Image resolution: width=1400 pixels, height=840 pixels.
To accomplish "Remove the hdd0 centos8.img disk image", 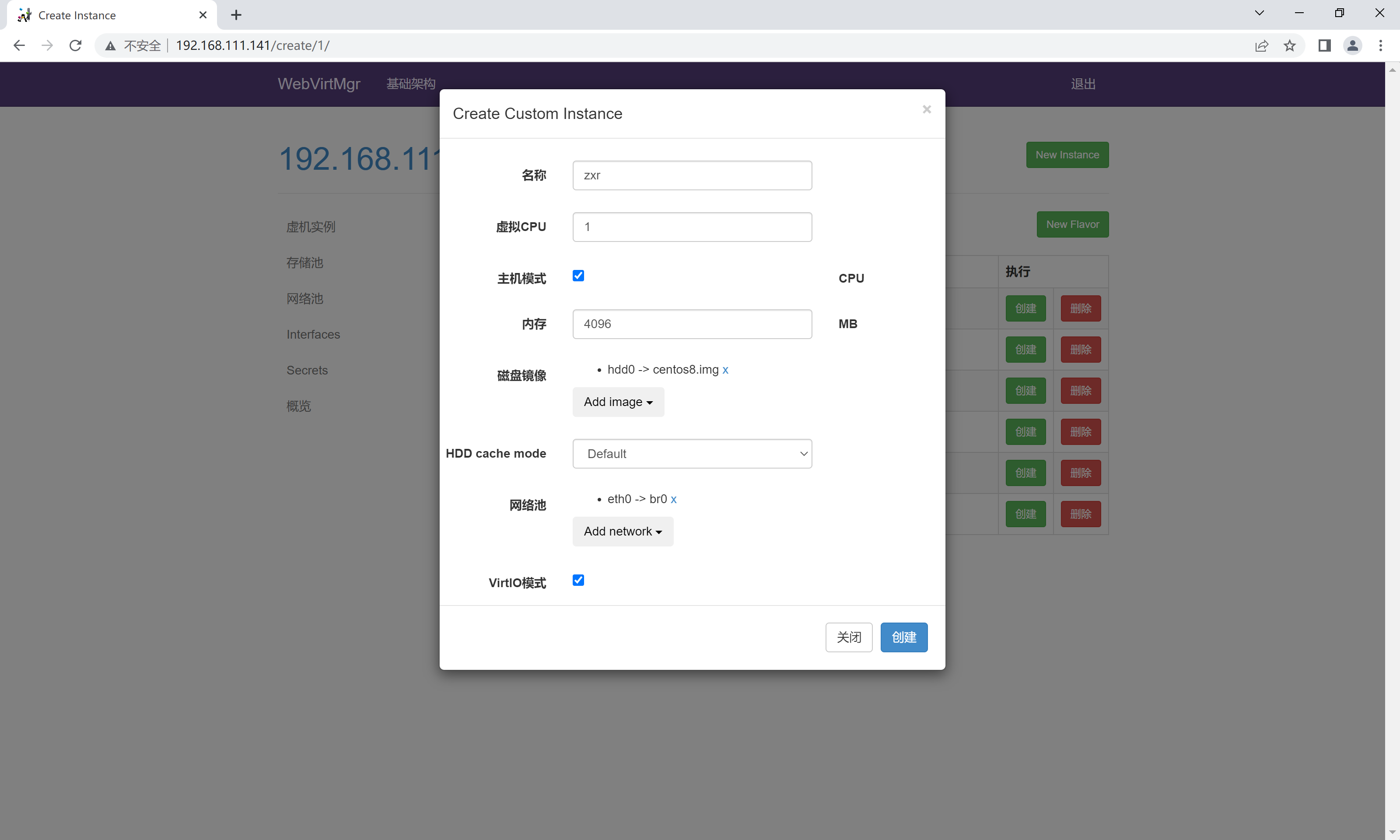I will pos(725,370).
